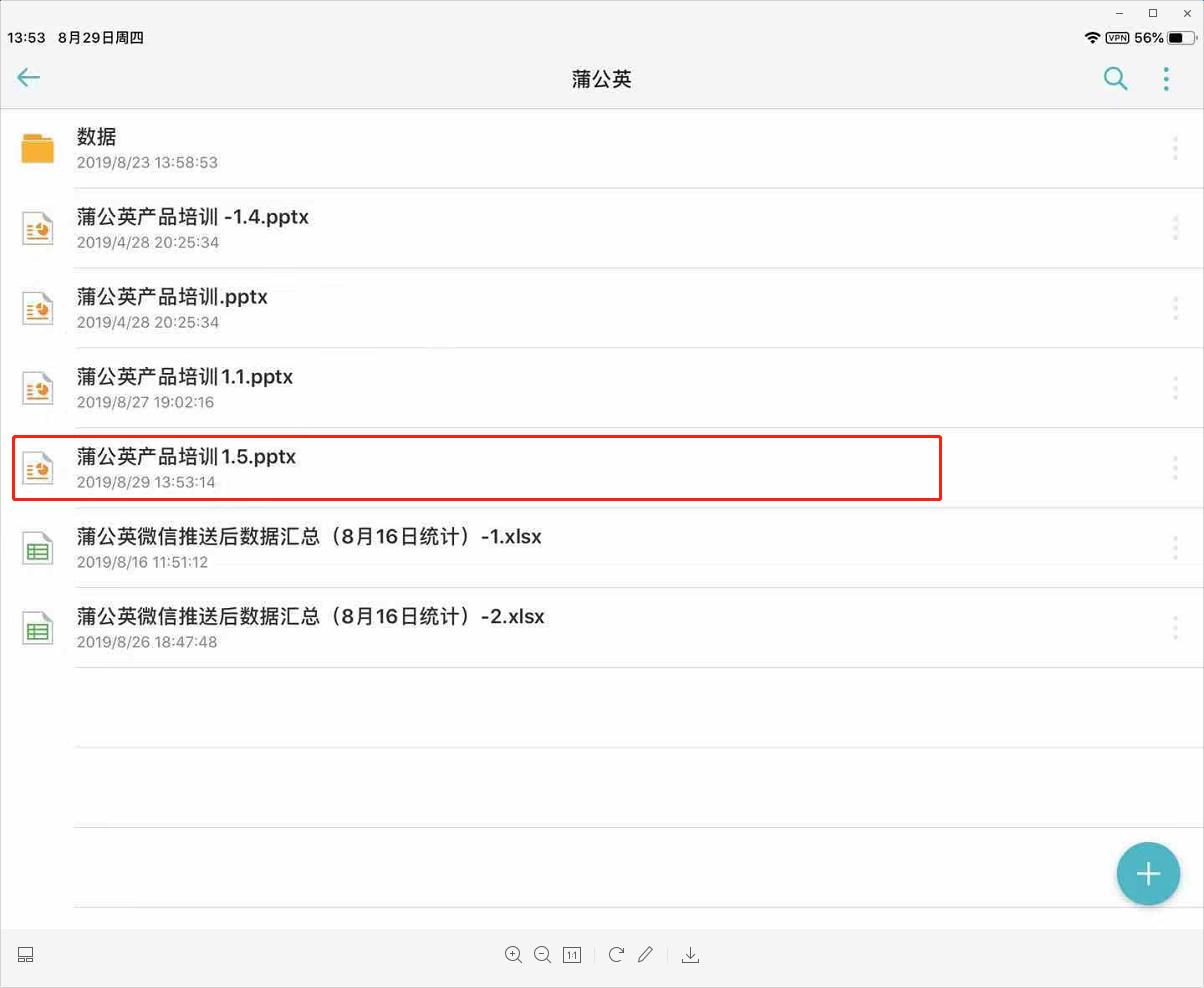Open the pencil edit tool
This screenshot has width=1204, height=988.
pos(645,955)
